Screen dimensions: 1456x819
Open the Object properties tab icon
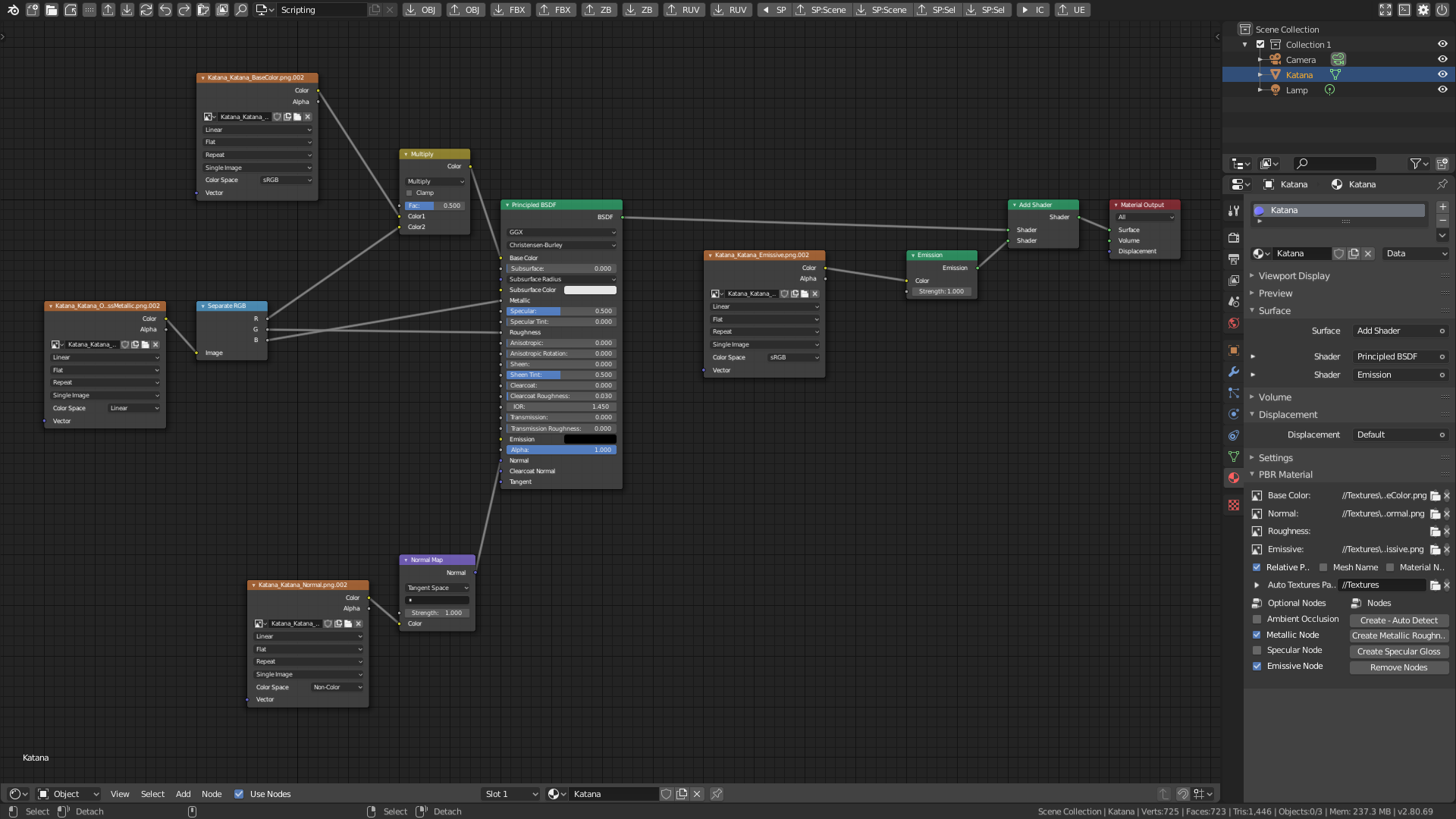(x=1234, y=350)
